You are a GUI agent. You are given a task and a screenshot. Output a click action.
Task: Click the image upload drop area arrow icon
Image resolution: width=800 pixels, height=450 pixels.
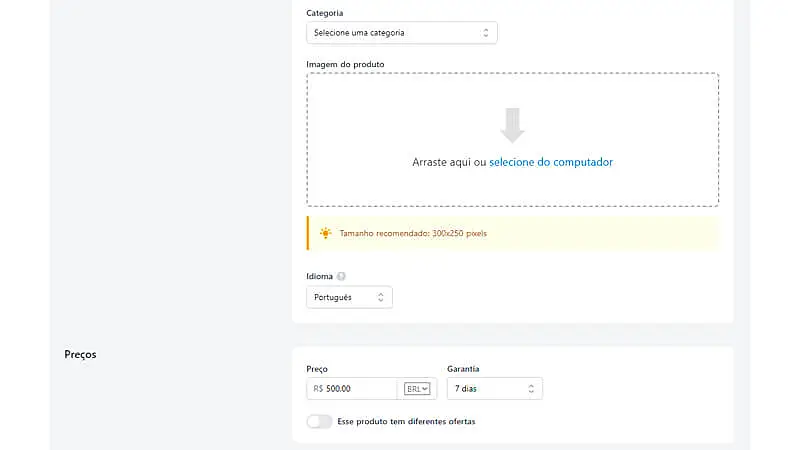pos(512,125)
